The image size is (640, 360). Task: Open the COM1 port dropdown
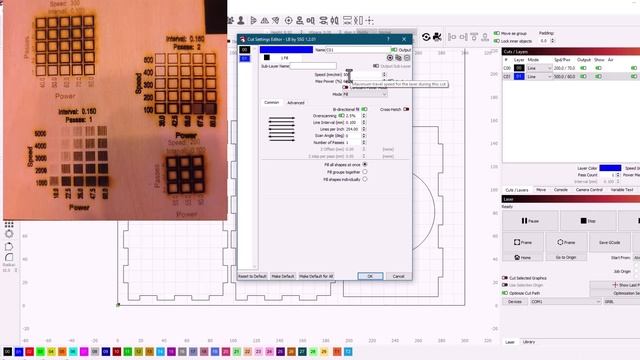click(x=565, y=302)
